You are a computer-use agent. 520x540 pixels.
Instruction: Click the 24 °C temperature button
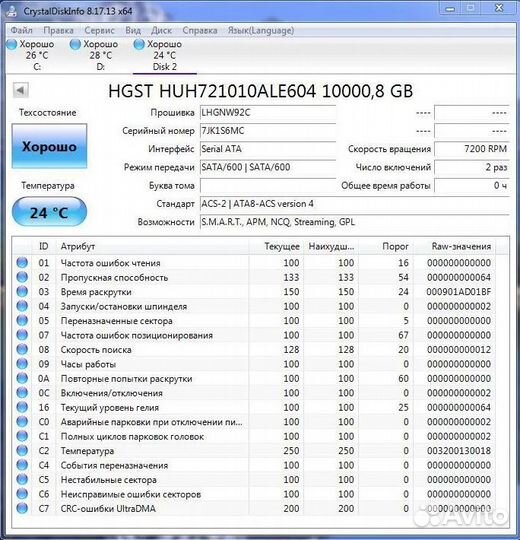pos(49,212)
